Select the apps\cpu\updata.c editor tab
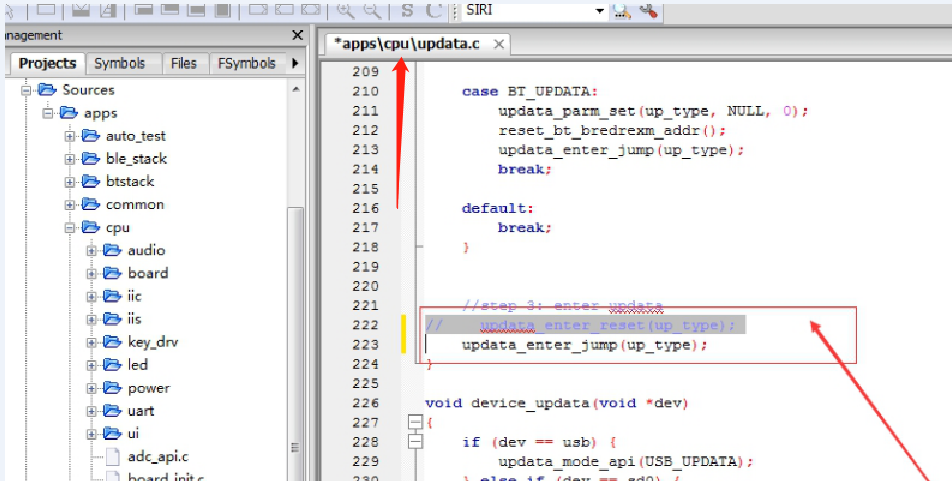 click(x=407, y=44)
